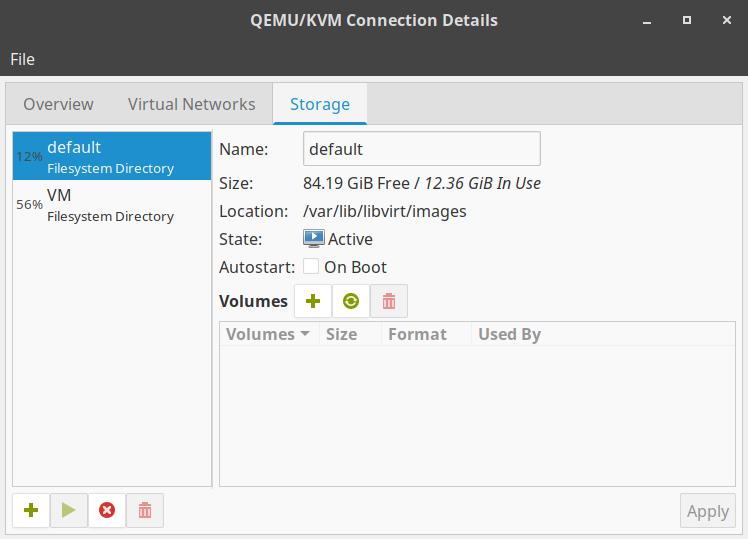Click the Active state monitor icon

(x=314, y=239)
